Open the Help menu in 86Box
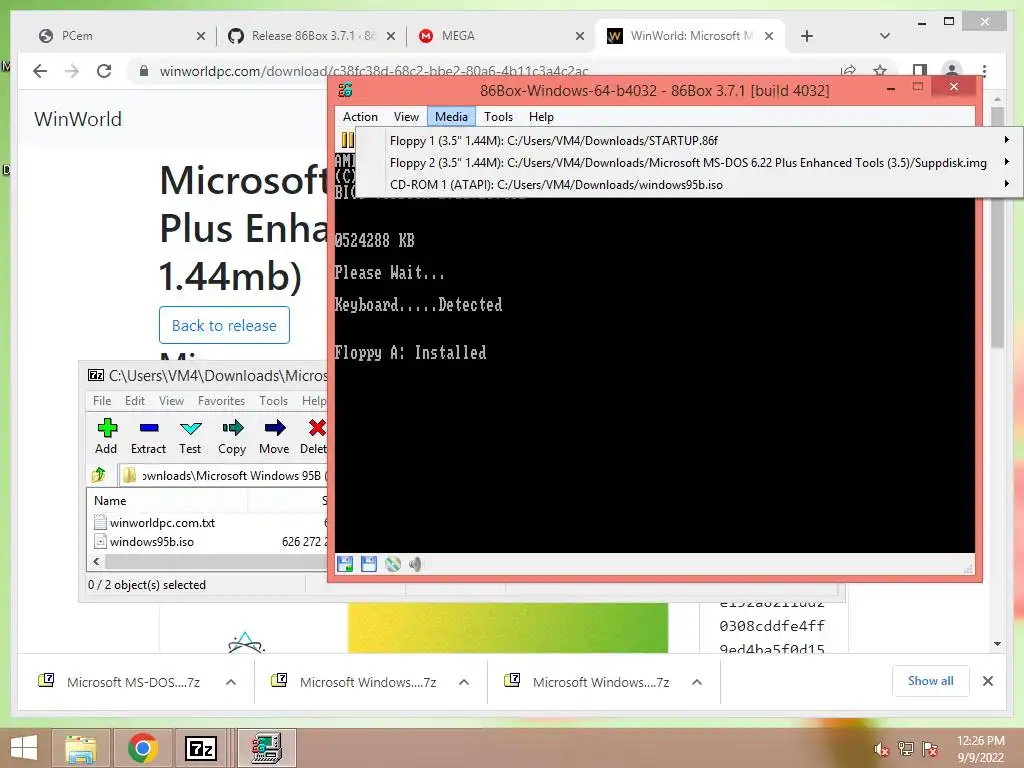The height and width of the screenshot is (768, 1024). [x=541, y=116]
